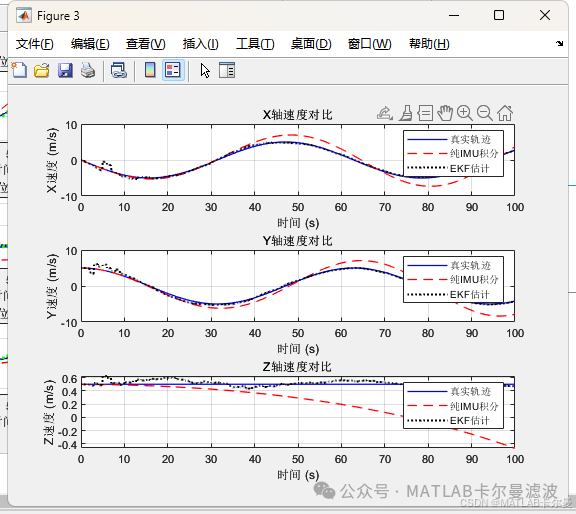Open the 桌面(D) menu
Viewport: 576px width, 514px height.
(x=311, y=44)
